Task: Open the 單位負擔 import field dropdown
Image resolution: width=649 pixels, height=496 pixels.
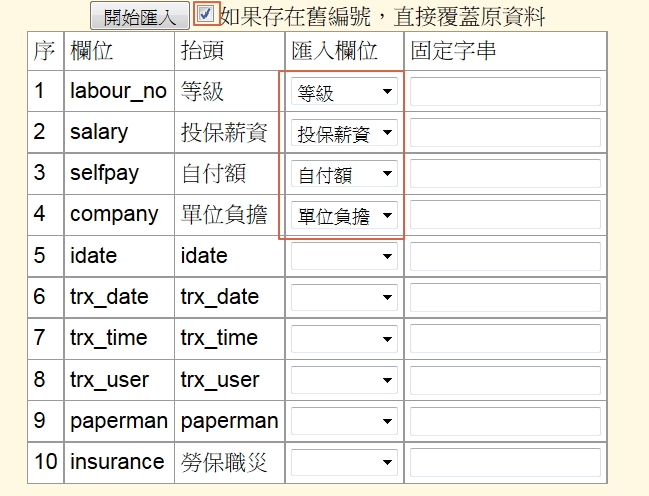Action: click(345, 216)
